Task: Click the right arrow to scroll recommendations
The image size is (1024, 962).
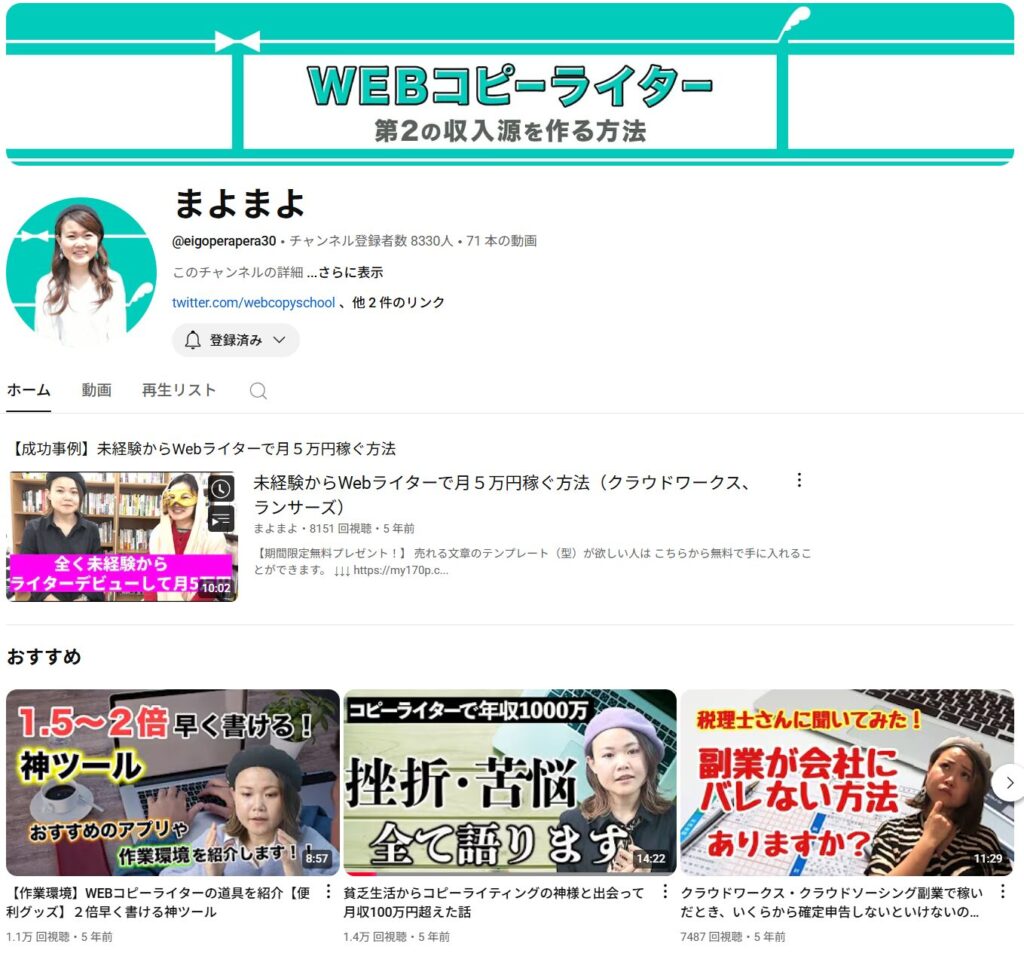Action: tap(1008, 784)
